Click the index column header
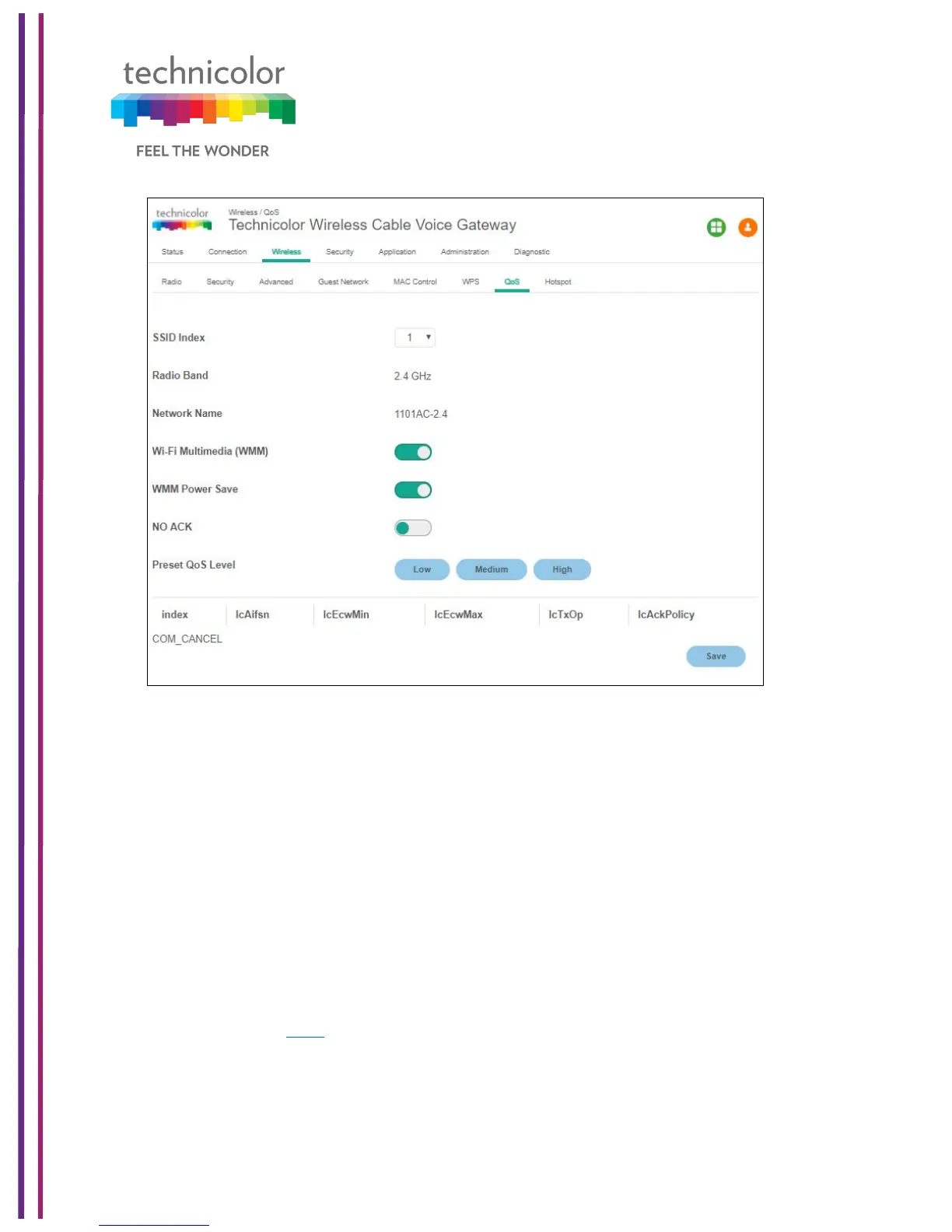This screenshot has height=1232, width=952. (175, 614)
